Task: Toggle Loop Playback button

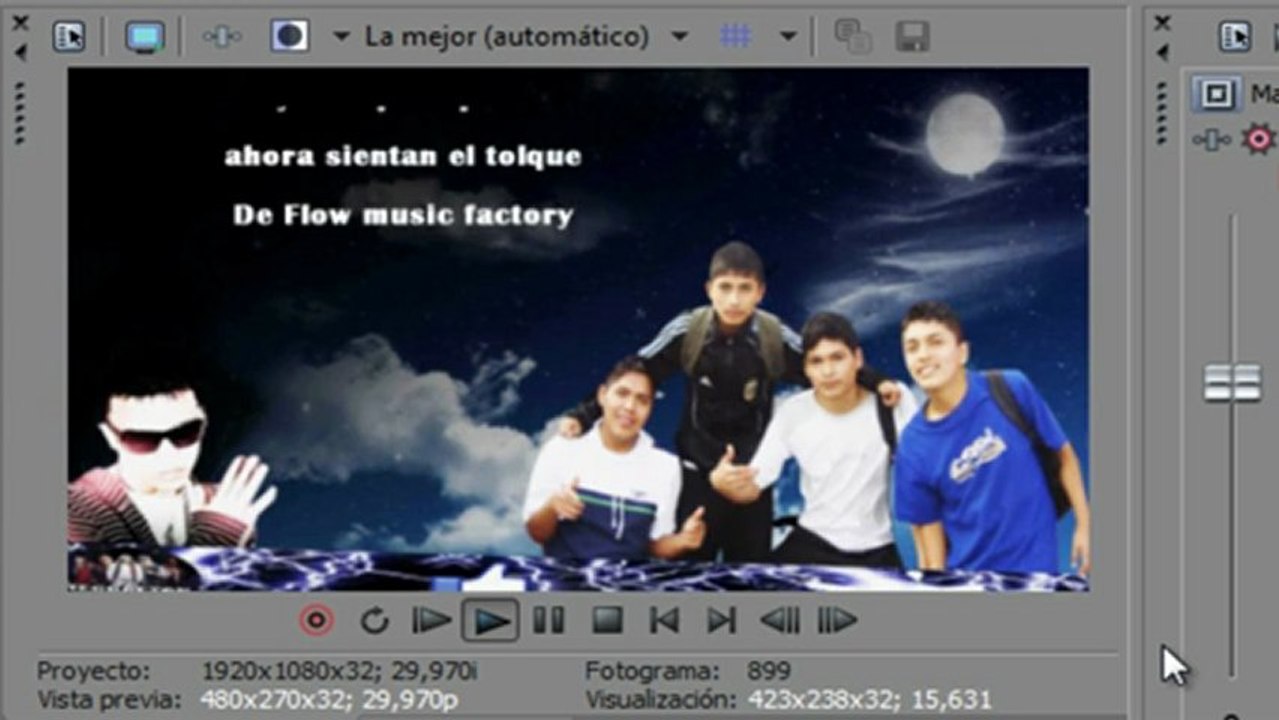Action: (x=374, y=621)
